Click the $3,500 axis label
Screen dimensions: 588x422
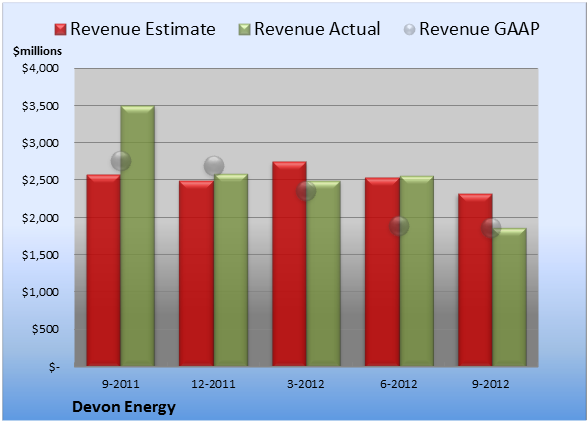pyautogui.click(x=40, y=106)
